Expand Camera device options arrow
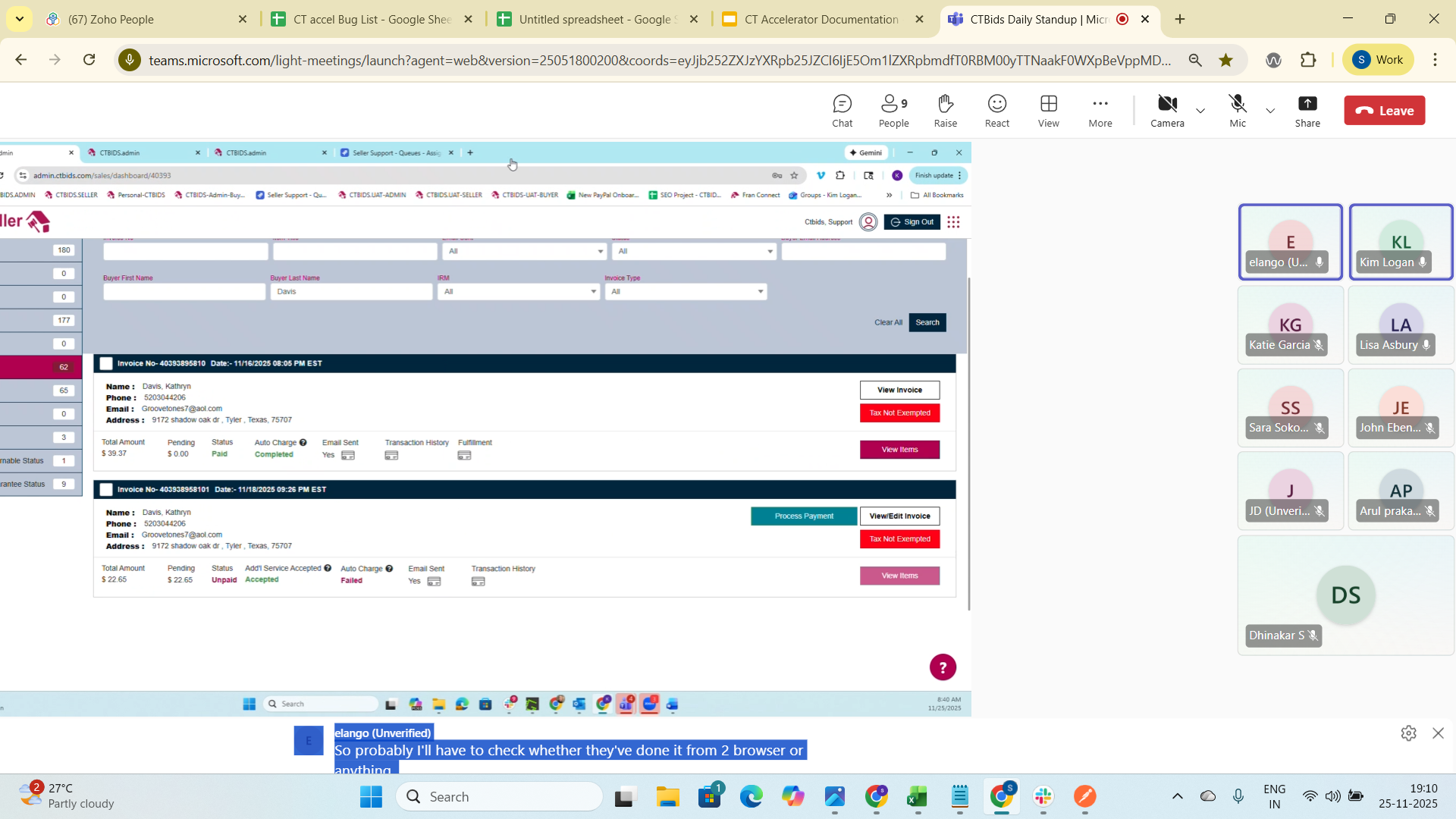Viewport: 1456px width, 819px height. 1200,111
